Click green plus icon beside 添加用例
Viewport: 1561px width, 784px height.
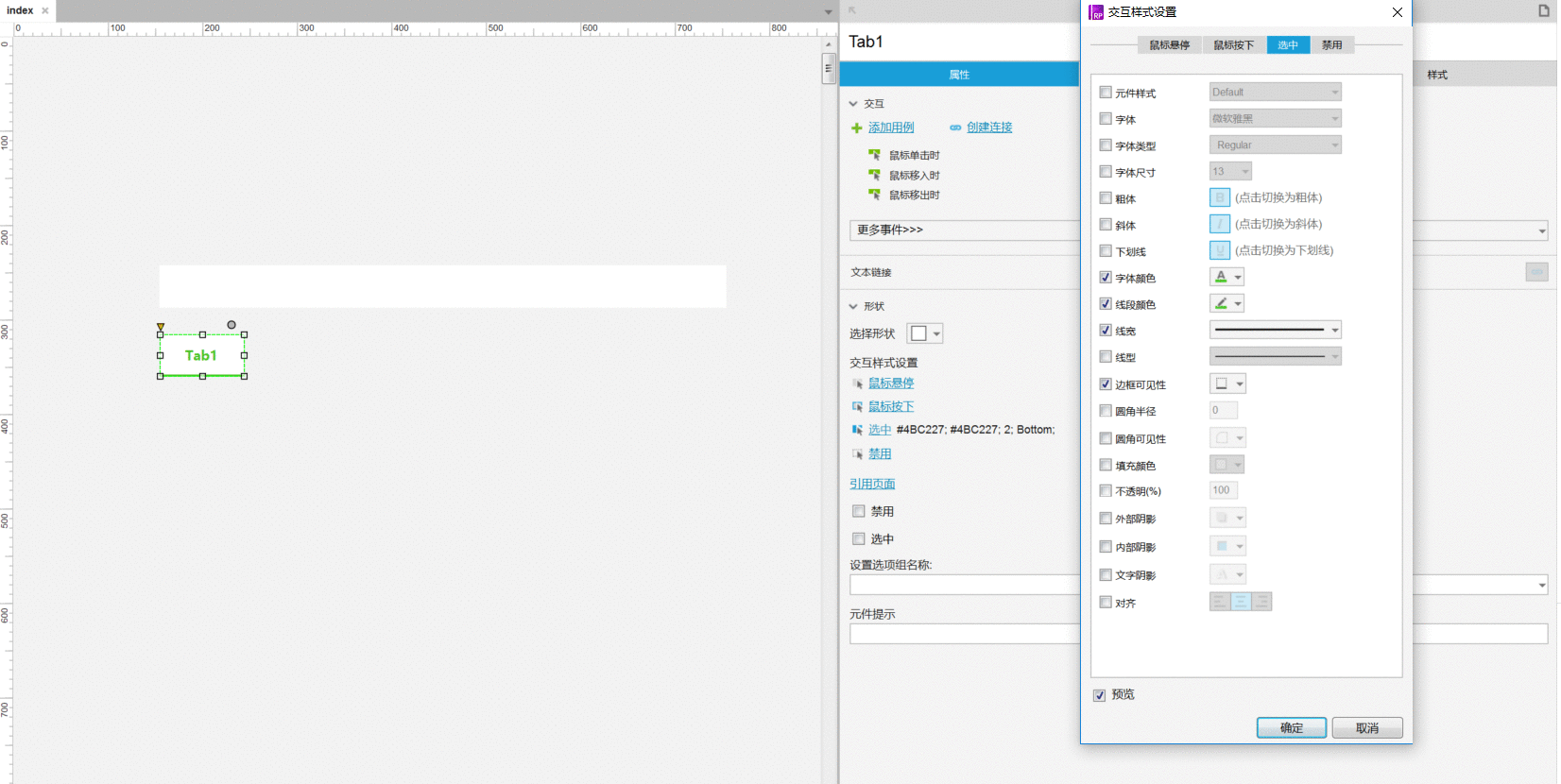[856, 128]
